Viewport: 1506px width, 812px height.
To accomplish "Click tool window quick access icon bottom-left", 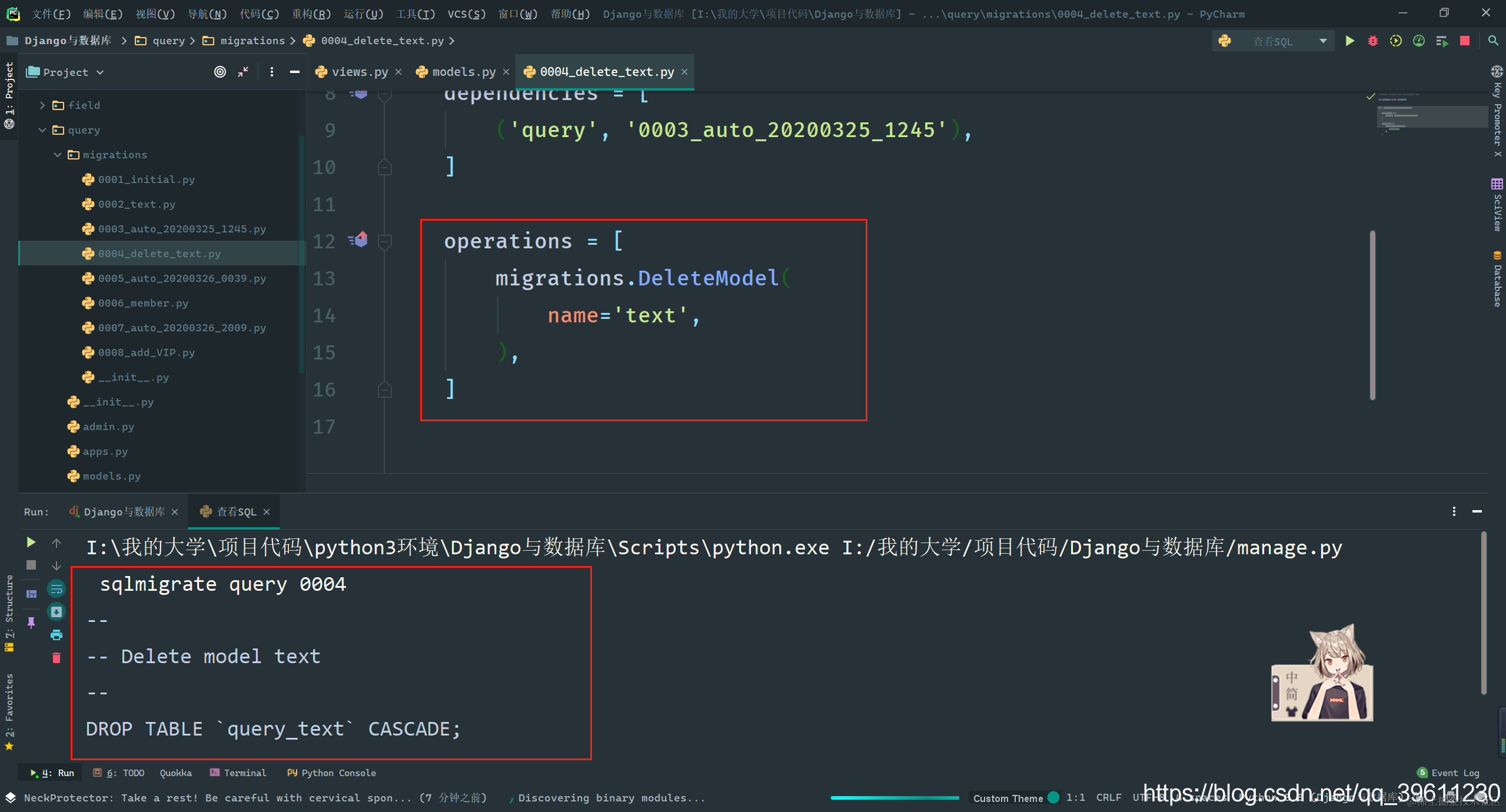I will 10,797.
